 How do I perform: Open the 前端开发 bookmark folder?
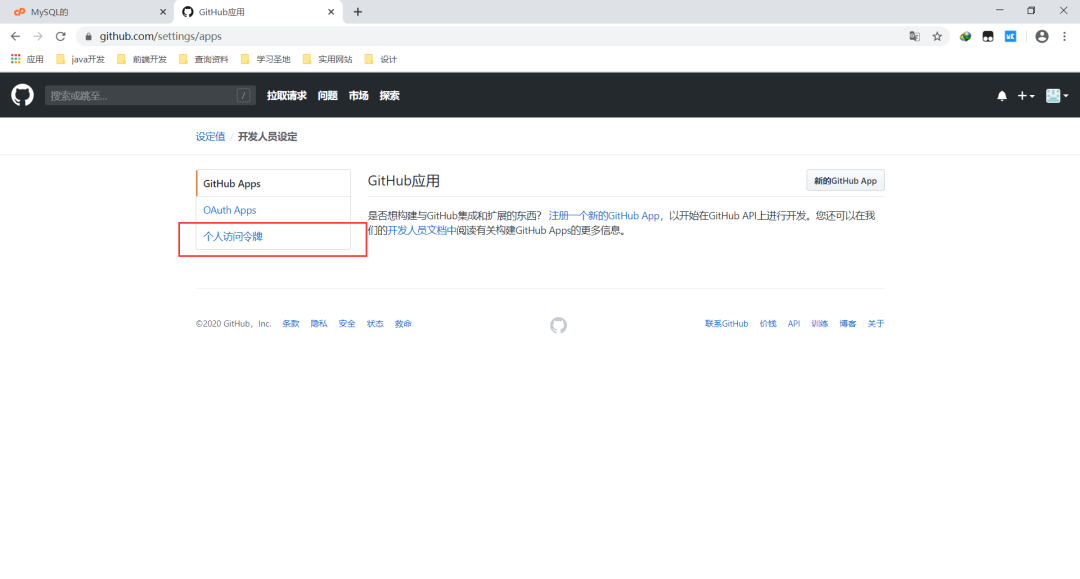click(142, 59)
